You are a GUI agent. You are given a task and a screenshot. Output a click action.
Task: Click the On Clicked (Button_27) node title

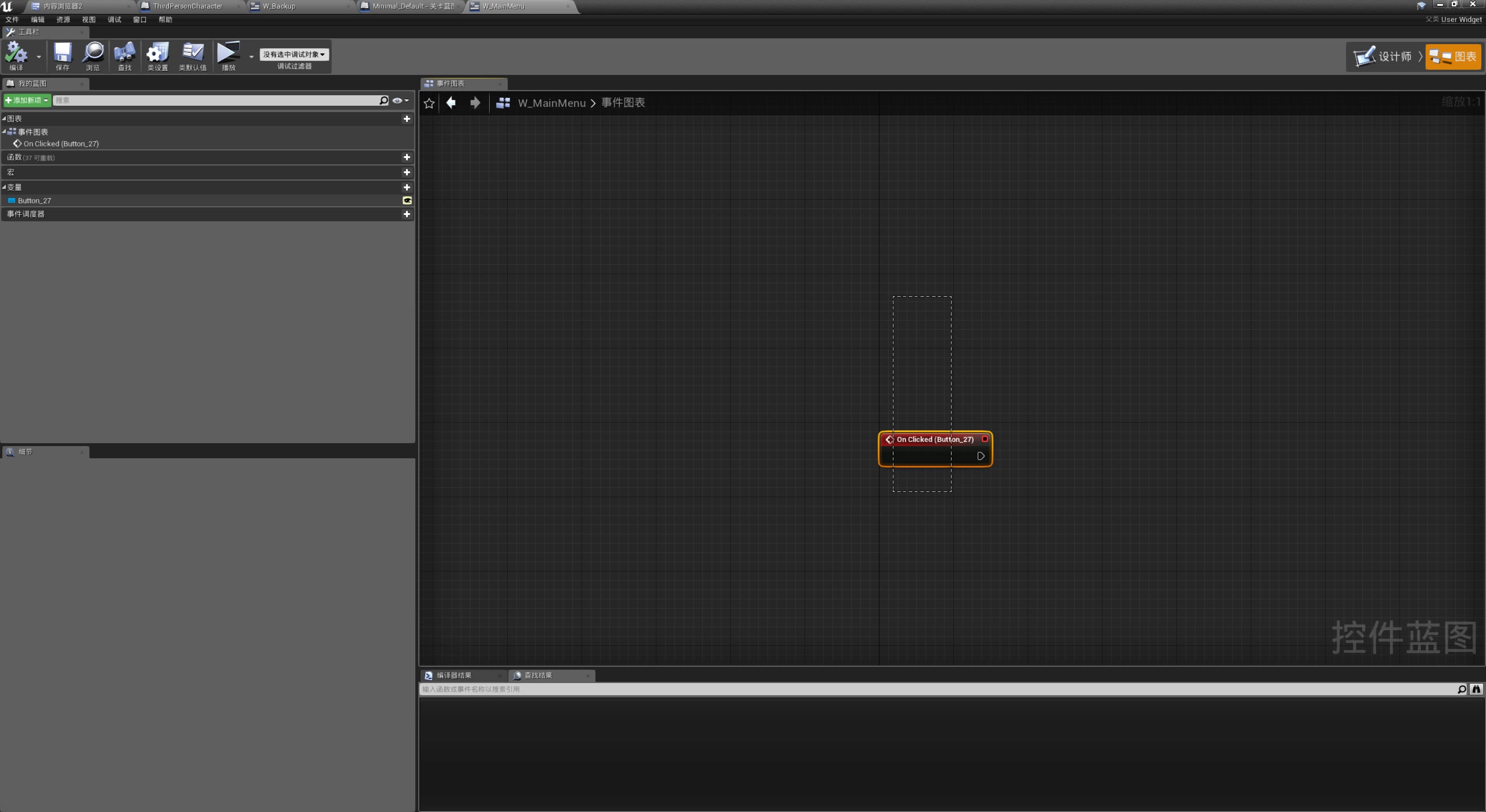click(935, 440)
